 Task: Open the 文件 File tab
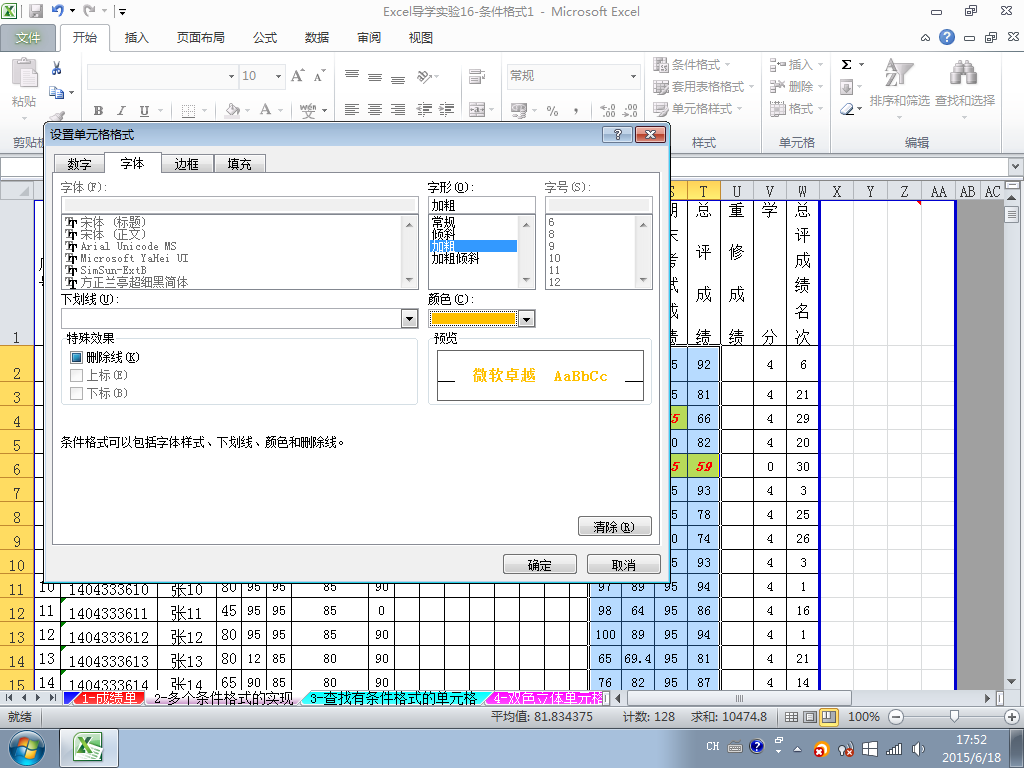tap(28, 38)
